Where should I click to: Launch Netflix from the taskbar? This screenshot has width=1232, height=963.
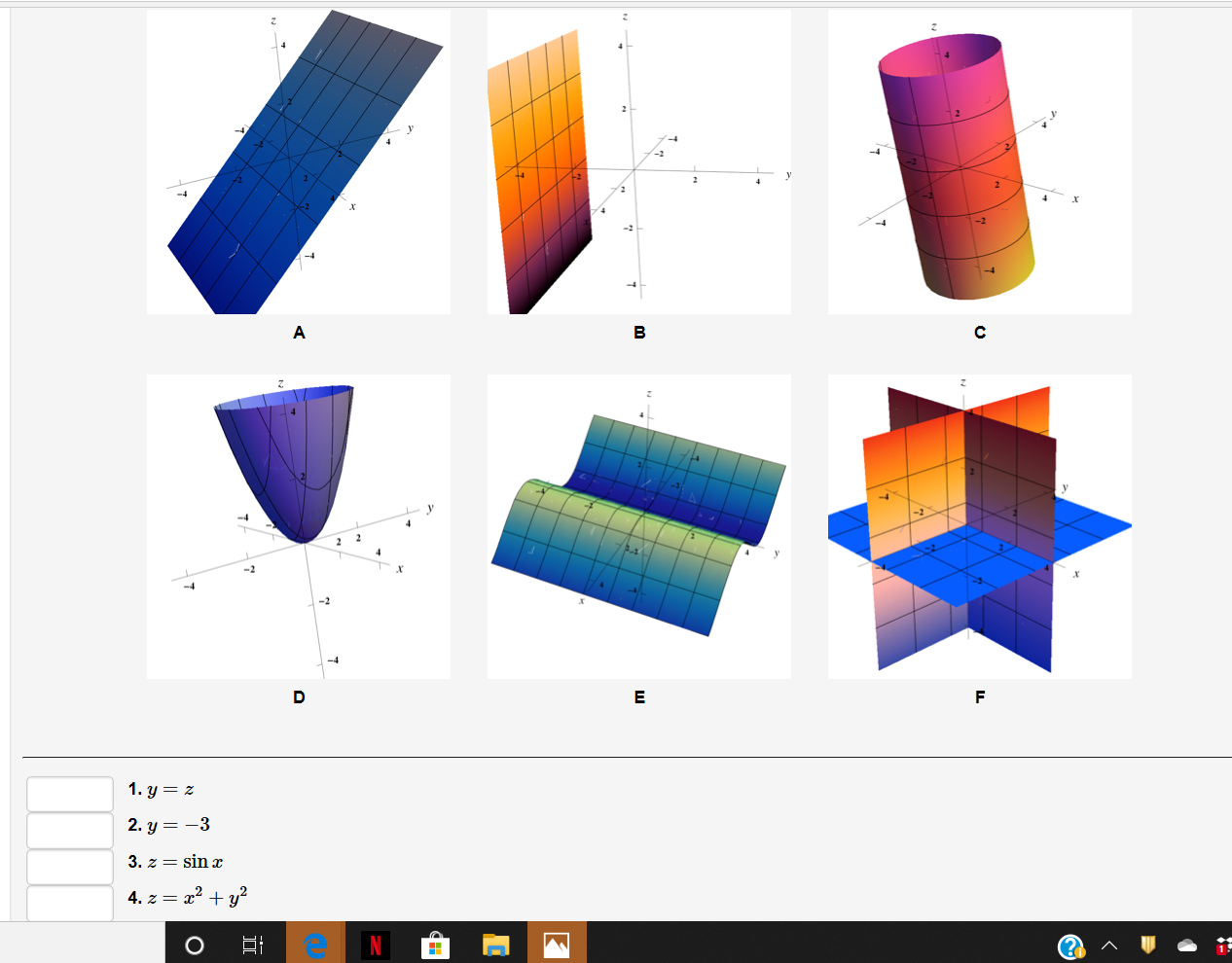375,943
